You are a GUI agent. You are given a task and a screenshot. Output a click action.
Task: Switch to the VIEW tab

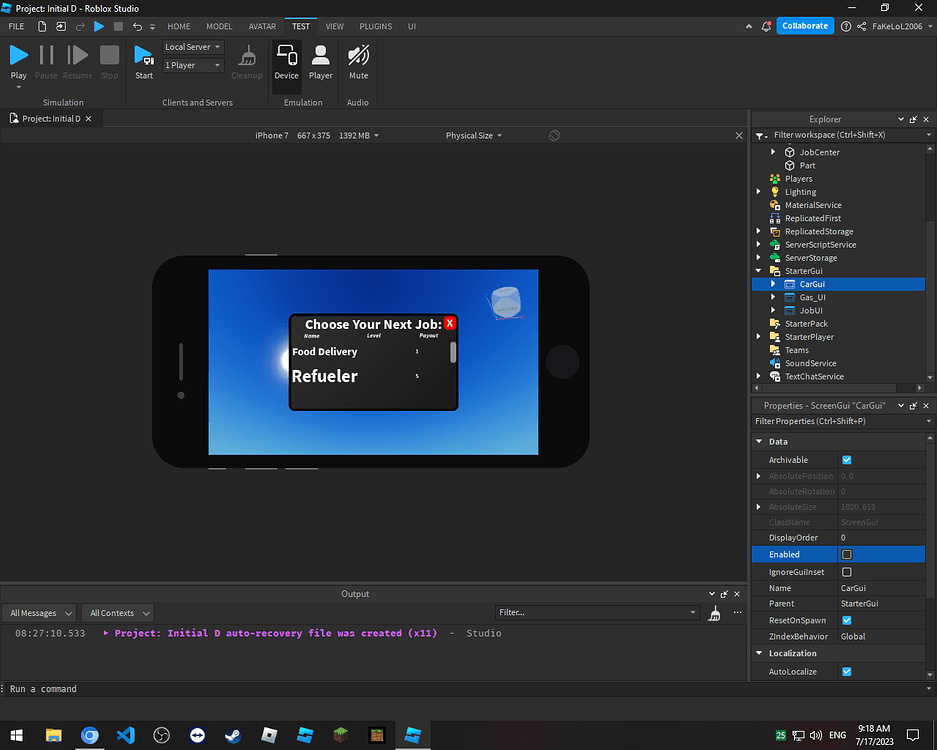coord(335,26)
